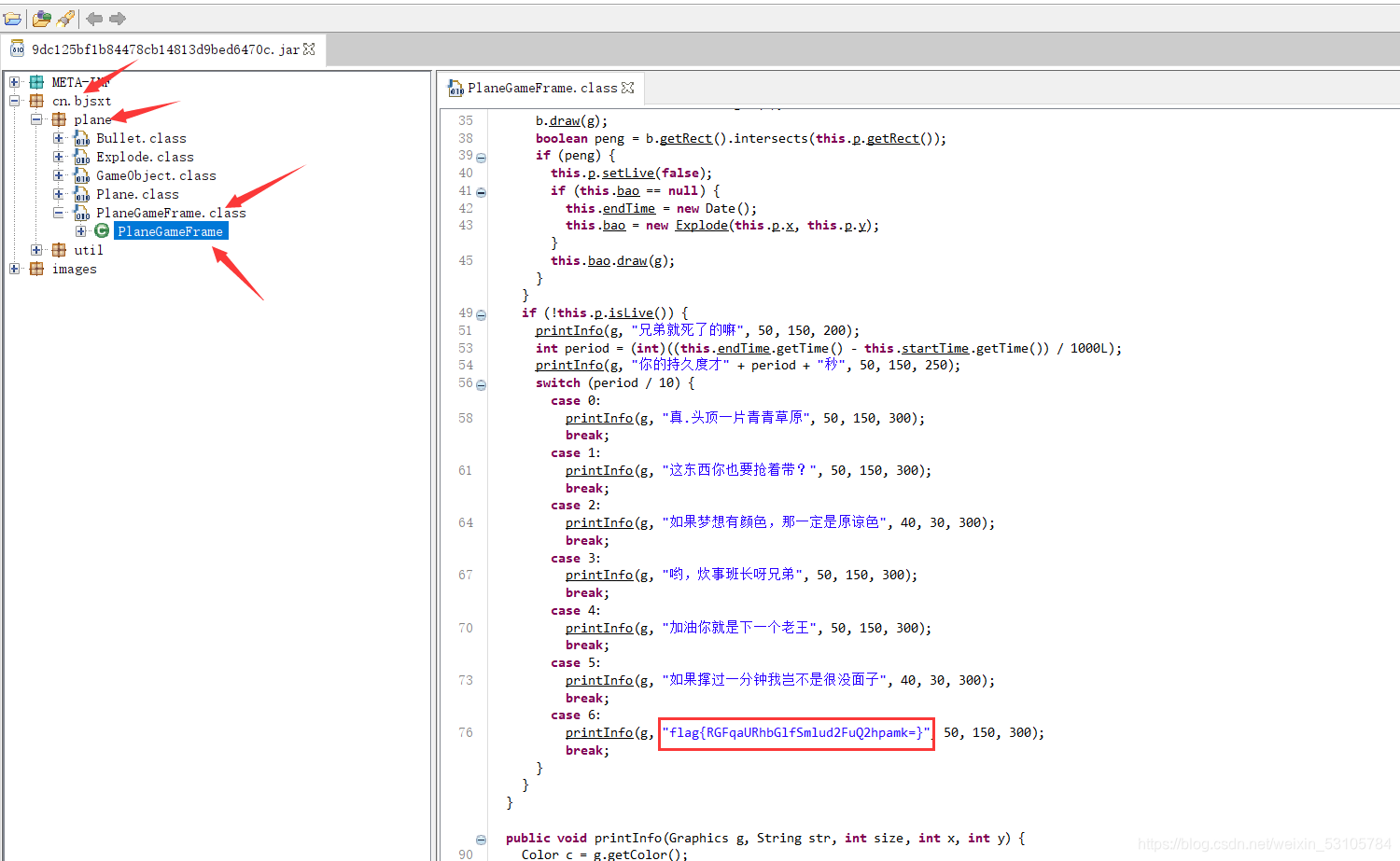Image resolution: width=1400 pixels, height=861 pixels.
Task: Expand the util package node
Action: click(x=36, y=250)
